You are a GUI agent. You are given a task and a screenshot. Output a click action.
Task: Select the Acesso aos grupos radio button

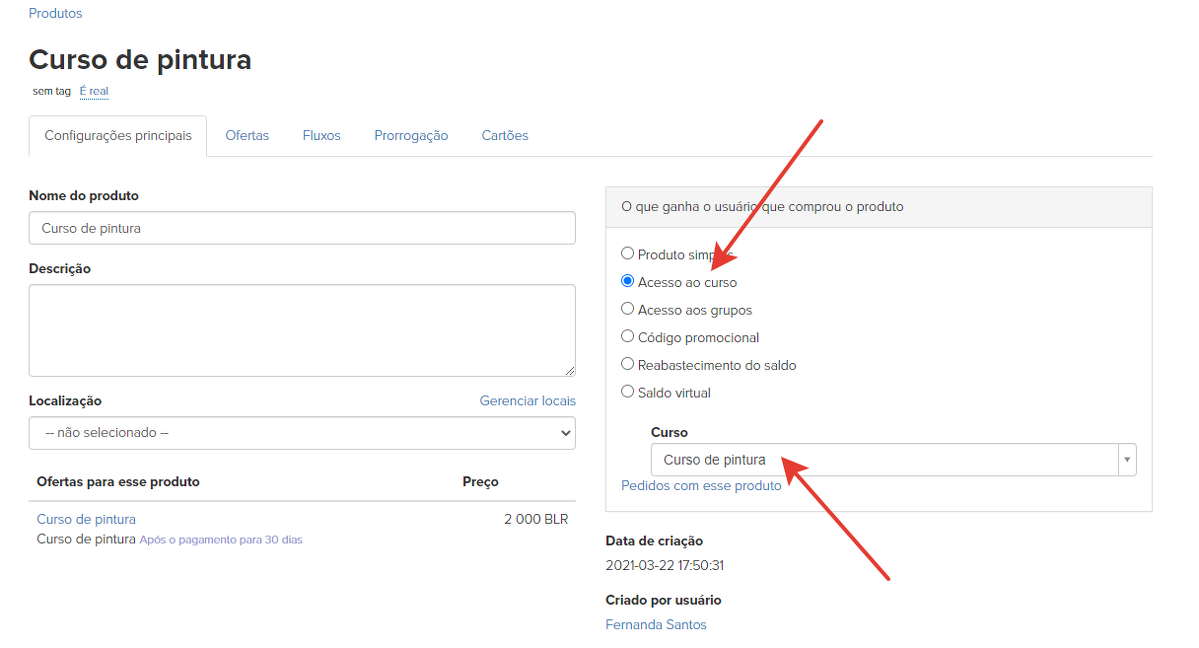point(628,309)
